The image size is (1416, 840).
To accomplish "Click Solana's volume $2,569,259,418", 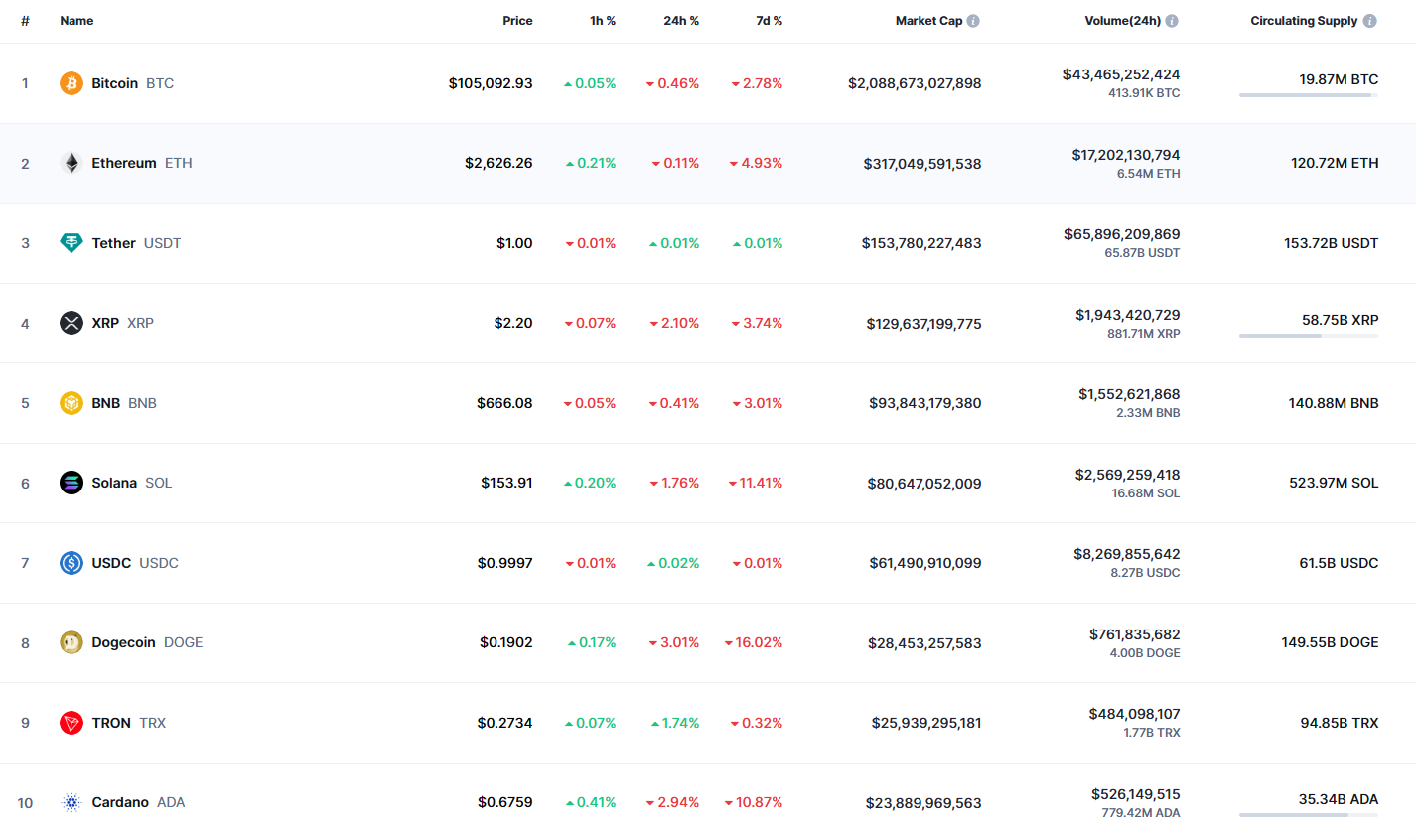I will click(1127, 475).
